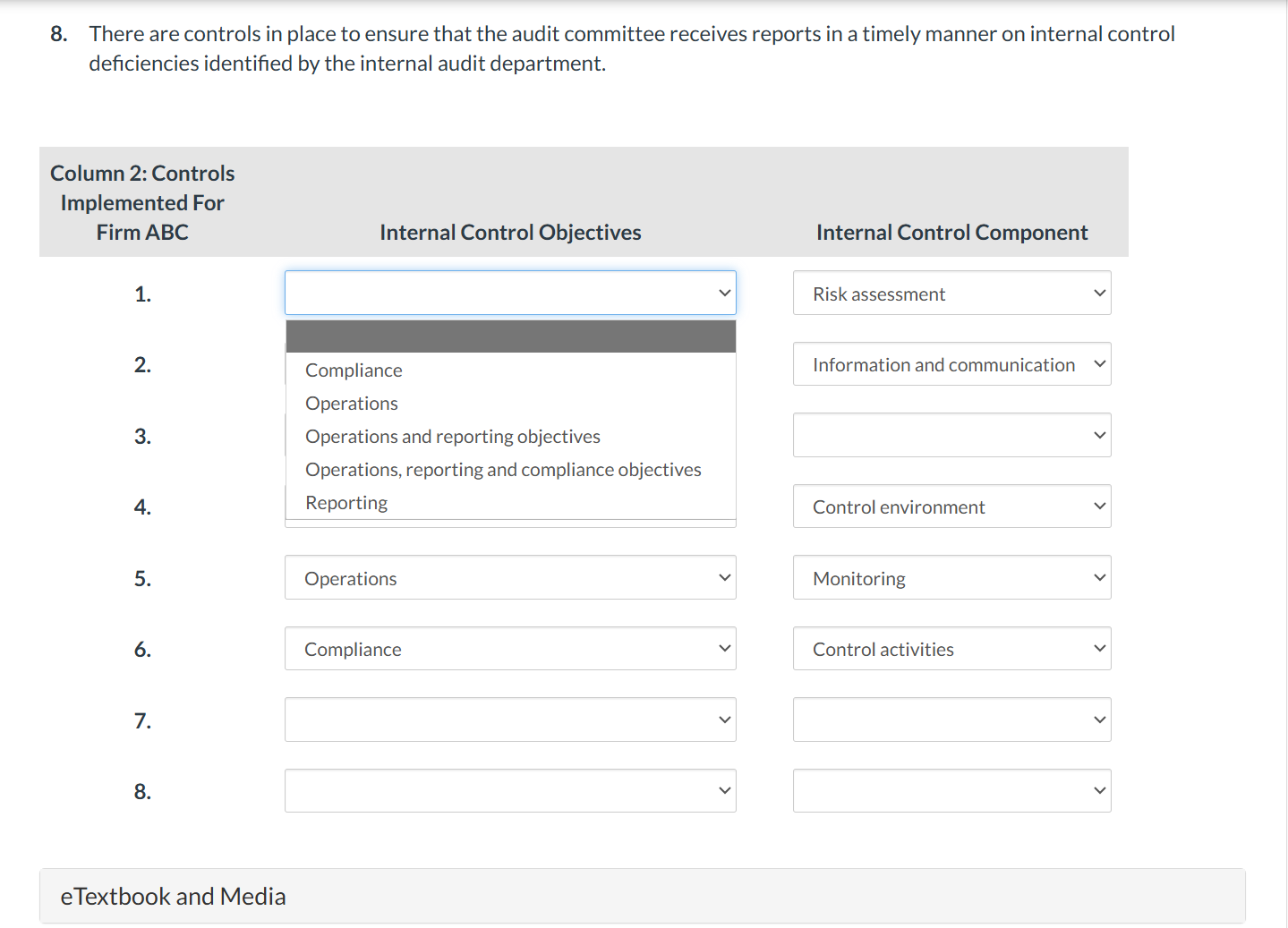Image resolution: width=1288 pixels, height=928 pixels.
Task: Open row 2 Information and communication dropdown
Action: (951, 364)
